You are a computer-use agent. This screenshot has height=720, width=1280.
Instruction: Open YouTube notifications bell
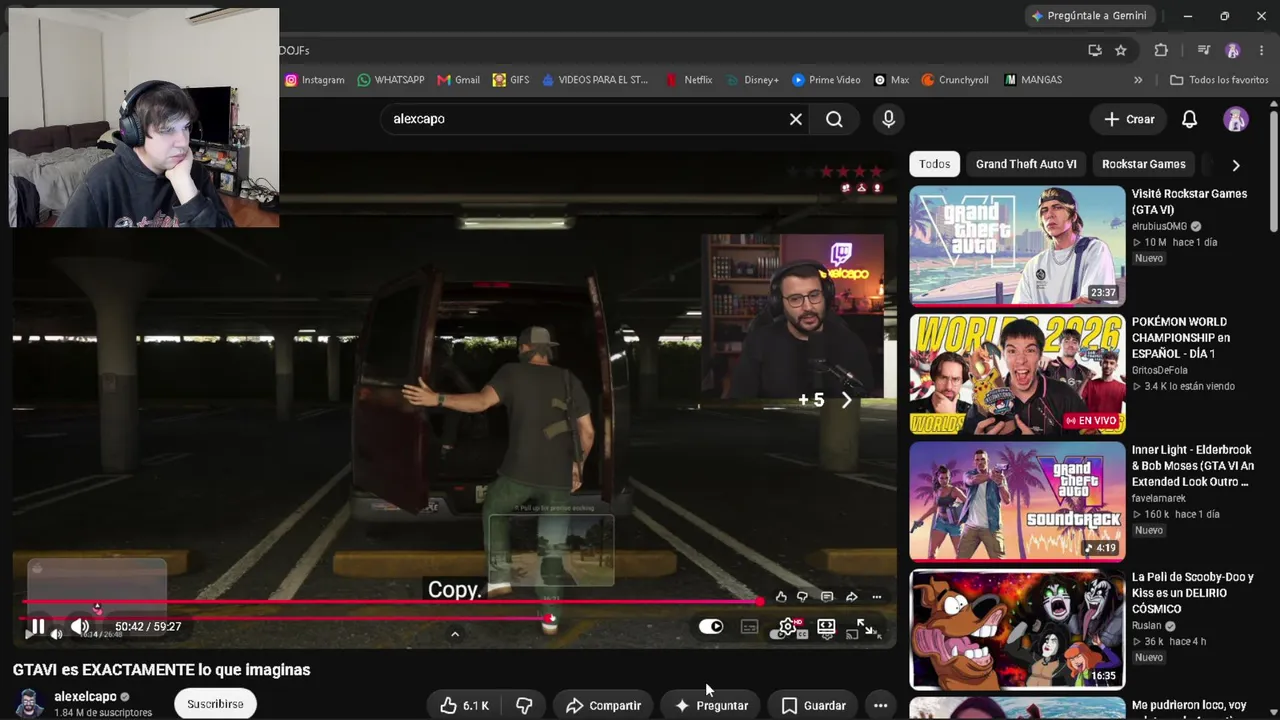pyautogui.click(x=1189, y=119)
